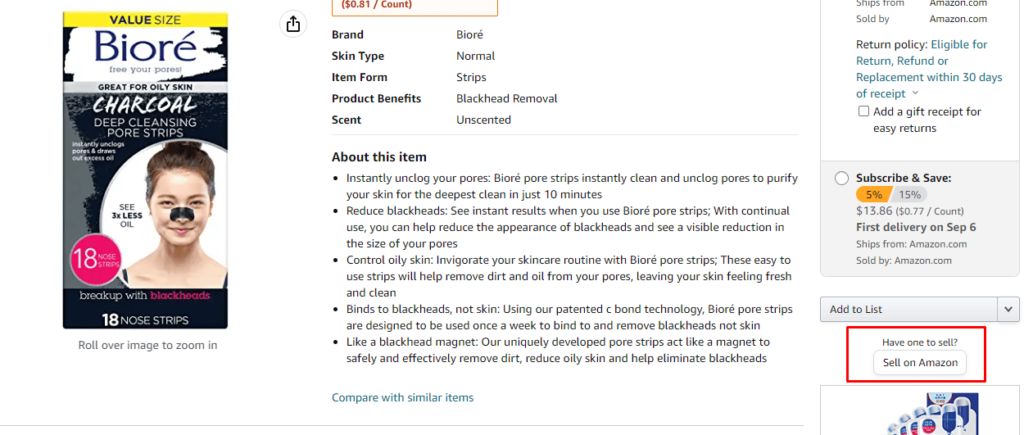Viewport: 1024px width, 435px height.
Task: Click the $0.81 per count price box
Action: pyautogui.click(x=415, y=7)
